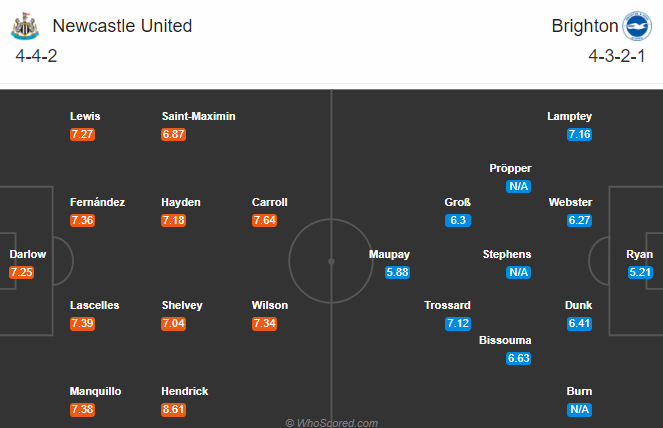Click Lascelles' 7.39 rating badge
The height and width of the screenshot is (428, 663).
[82, 324]
